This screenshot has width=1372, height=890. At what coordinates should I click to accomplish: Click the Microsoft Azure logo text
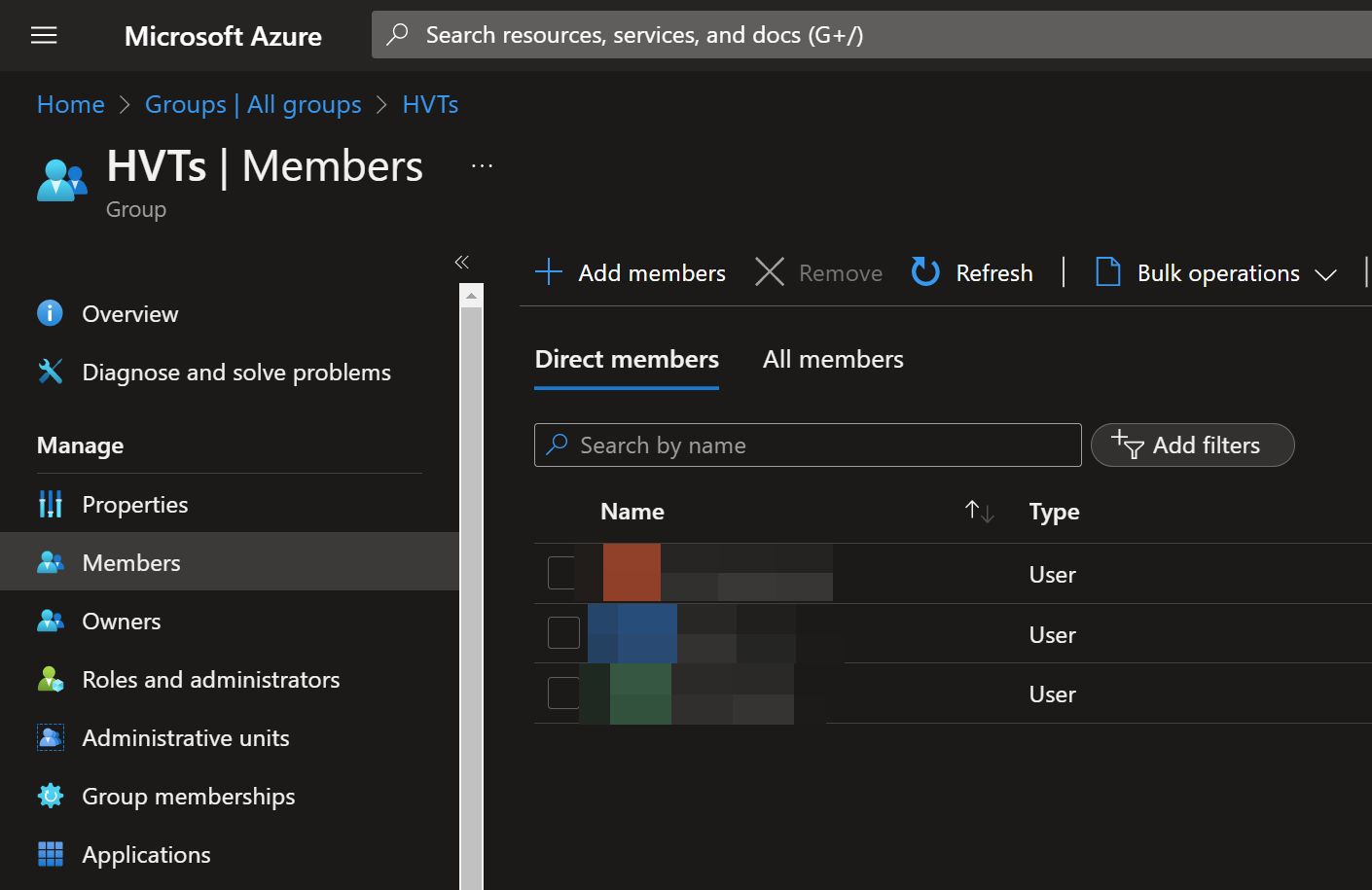coord(223,36)
